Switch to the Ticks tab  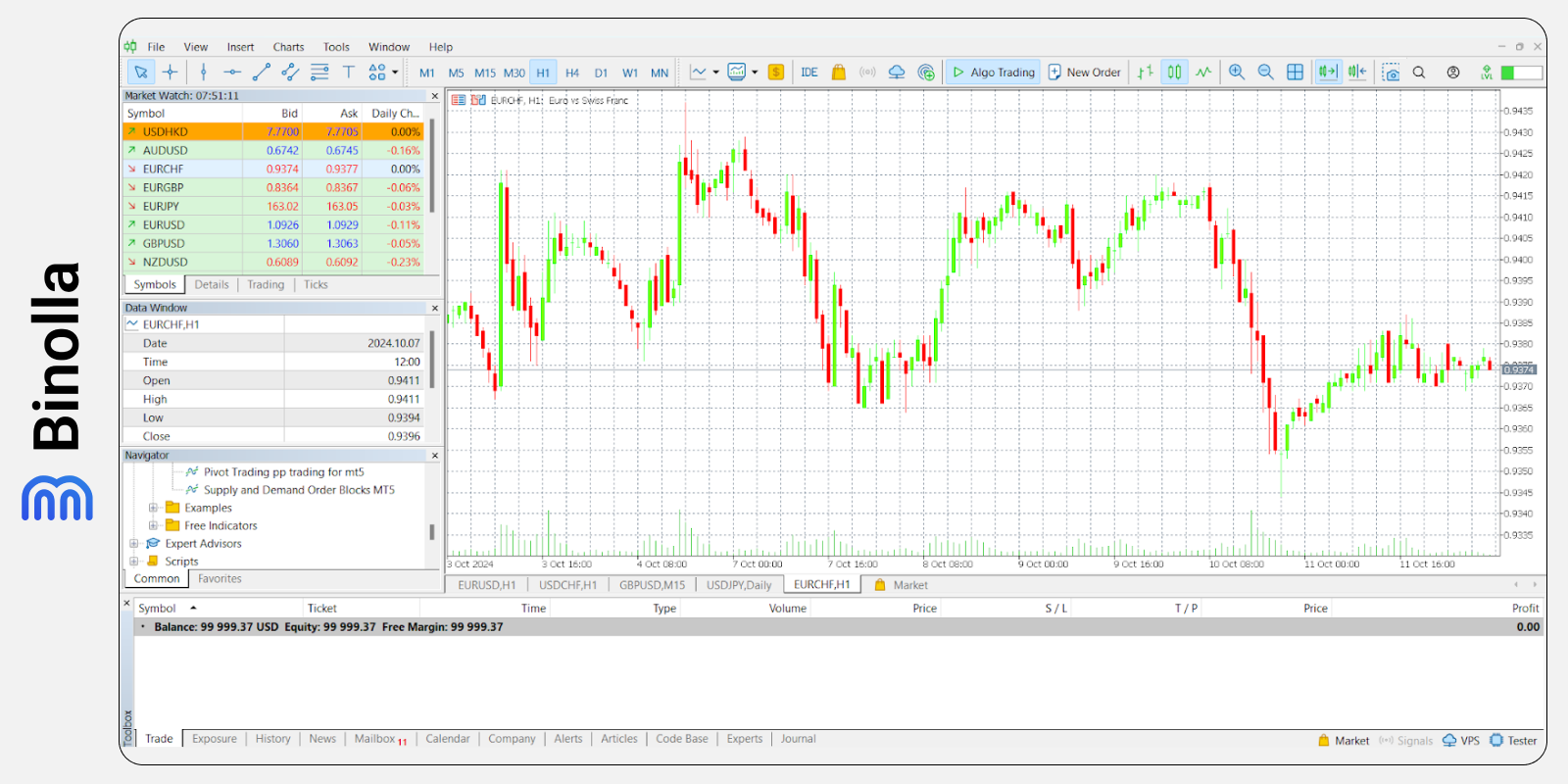[x=316, y=284]
